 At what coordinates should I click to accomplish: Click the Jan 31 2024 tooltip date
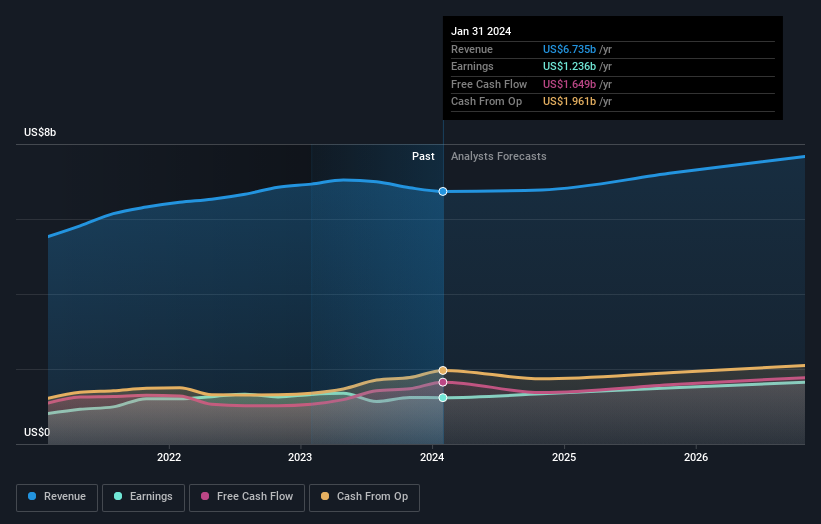pyautogui.click(x=481, y=31)
